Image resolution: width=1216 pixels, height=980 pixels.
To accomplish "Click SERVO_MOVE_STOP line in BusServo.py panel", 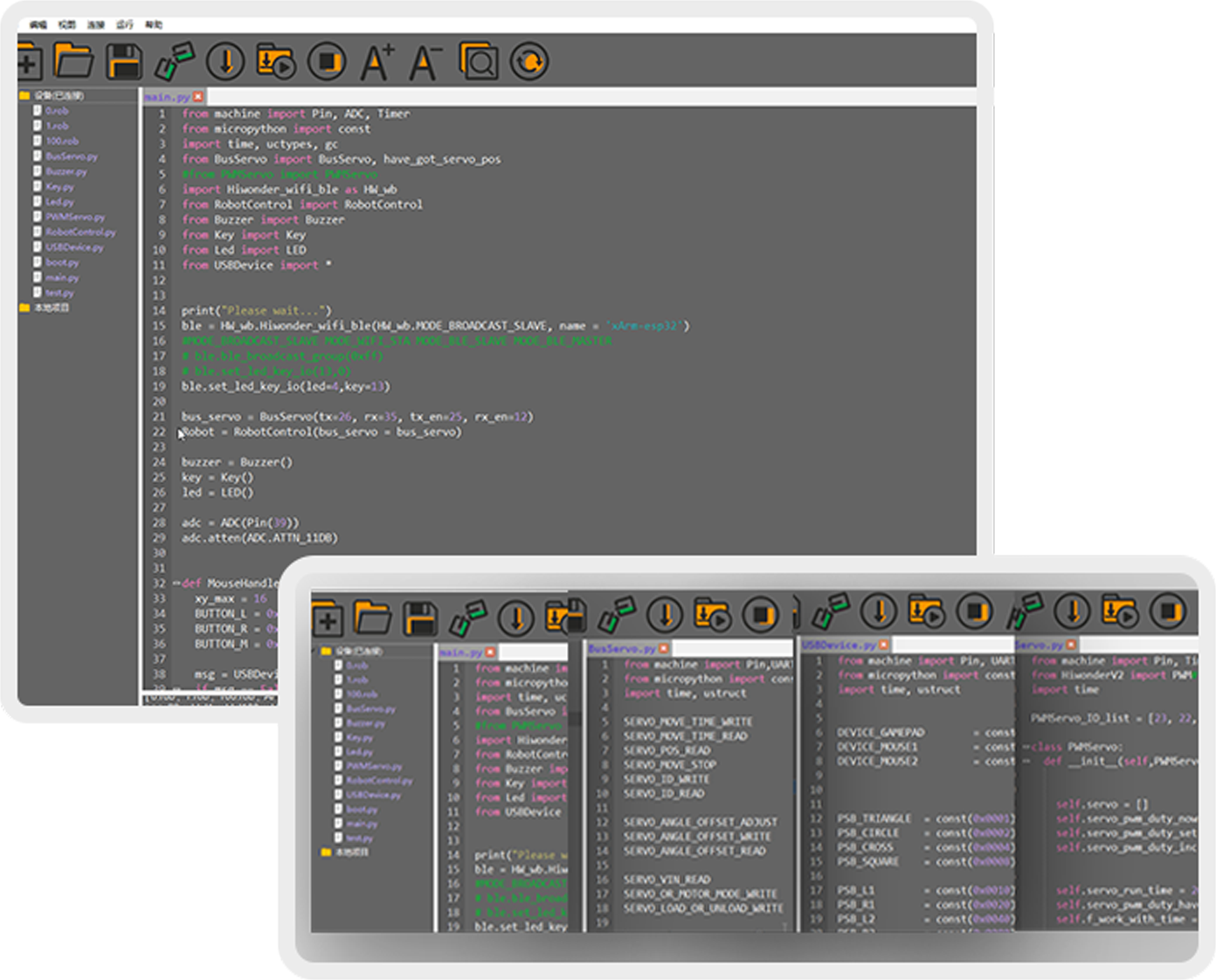I will coord(670,764).
